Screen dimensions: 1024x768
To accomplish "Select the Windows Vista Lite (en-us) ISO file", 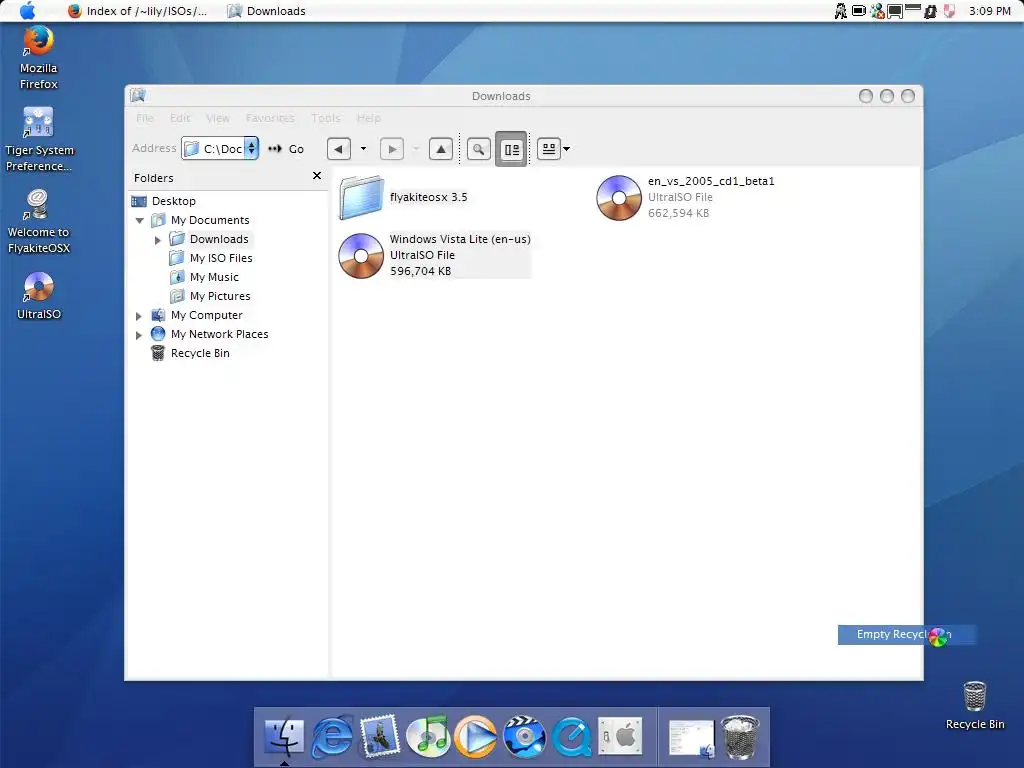I will [434, 255].
